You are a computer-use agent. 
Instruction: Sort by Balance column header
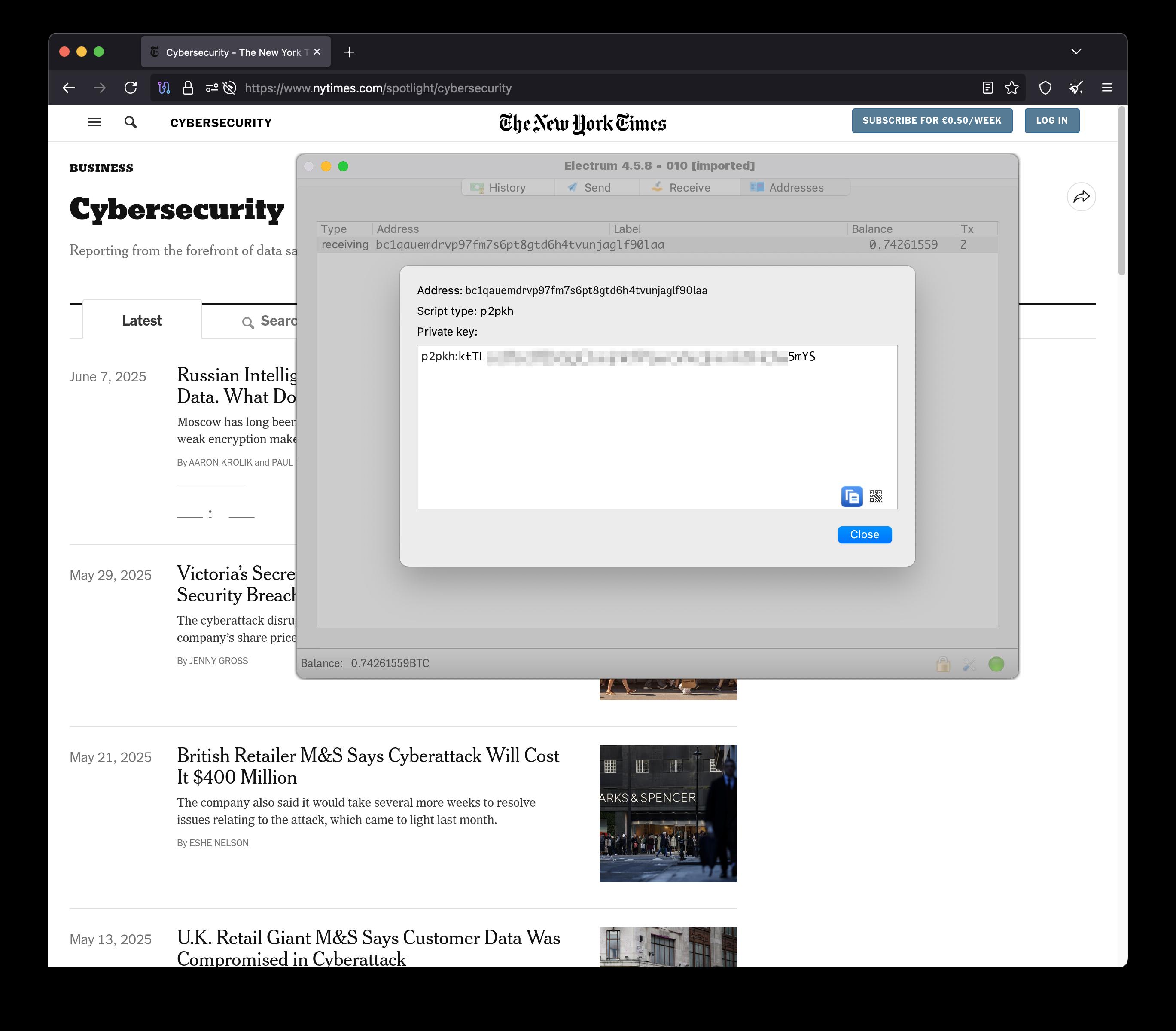[902, 229]
